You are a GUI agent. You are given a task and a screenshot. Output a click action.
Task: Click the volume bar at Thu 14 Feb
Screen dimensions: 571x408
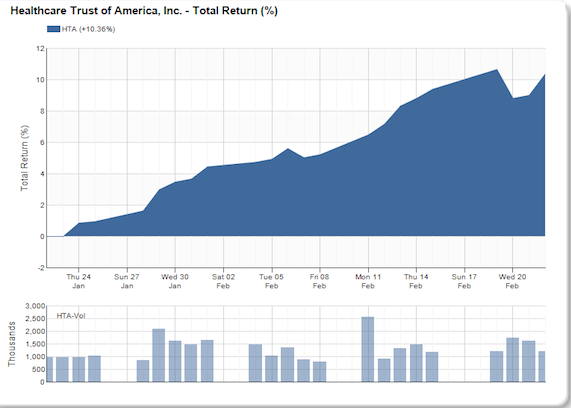416,363
